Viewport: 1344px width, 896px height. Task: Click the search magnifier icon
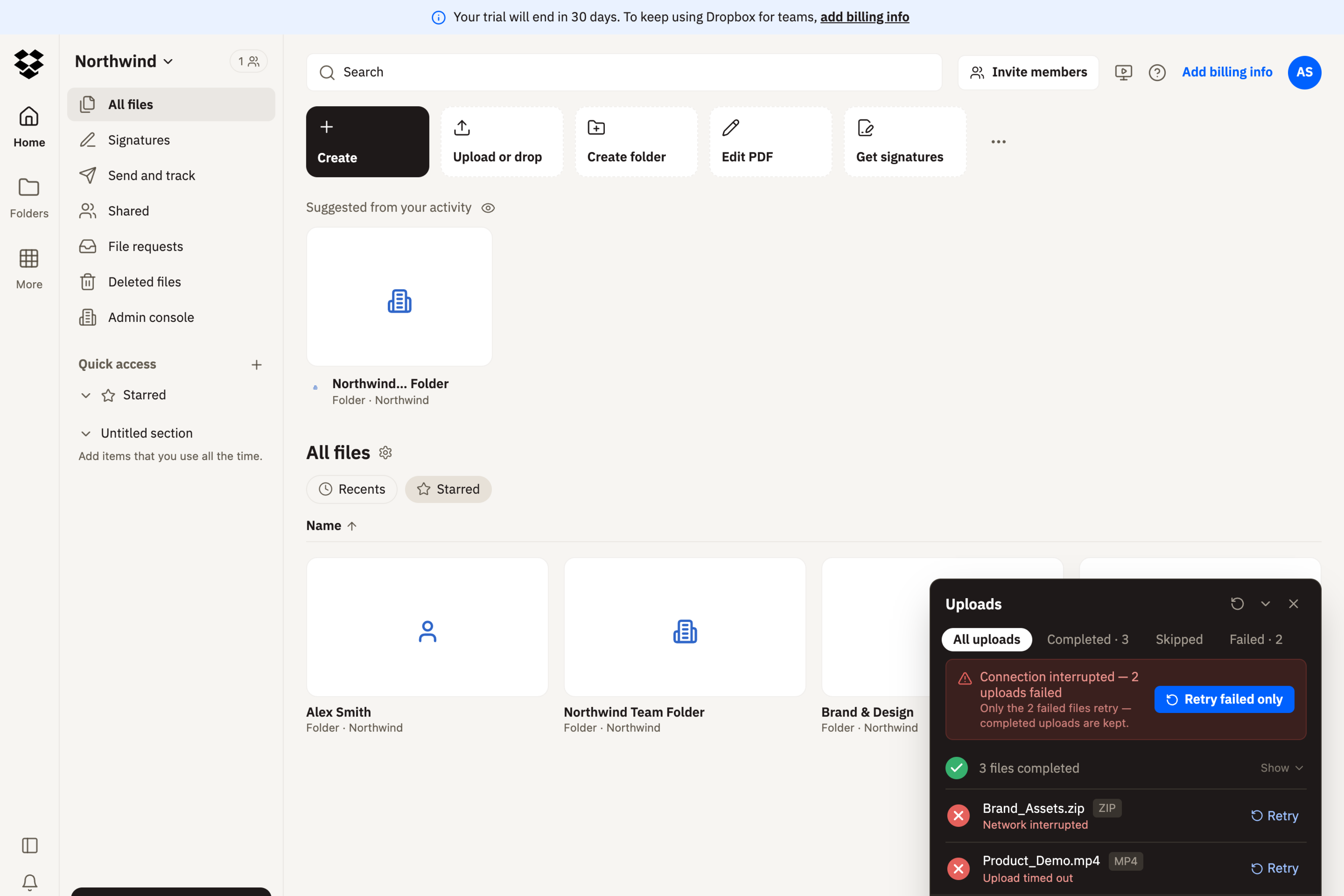pos(327,73)
